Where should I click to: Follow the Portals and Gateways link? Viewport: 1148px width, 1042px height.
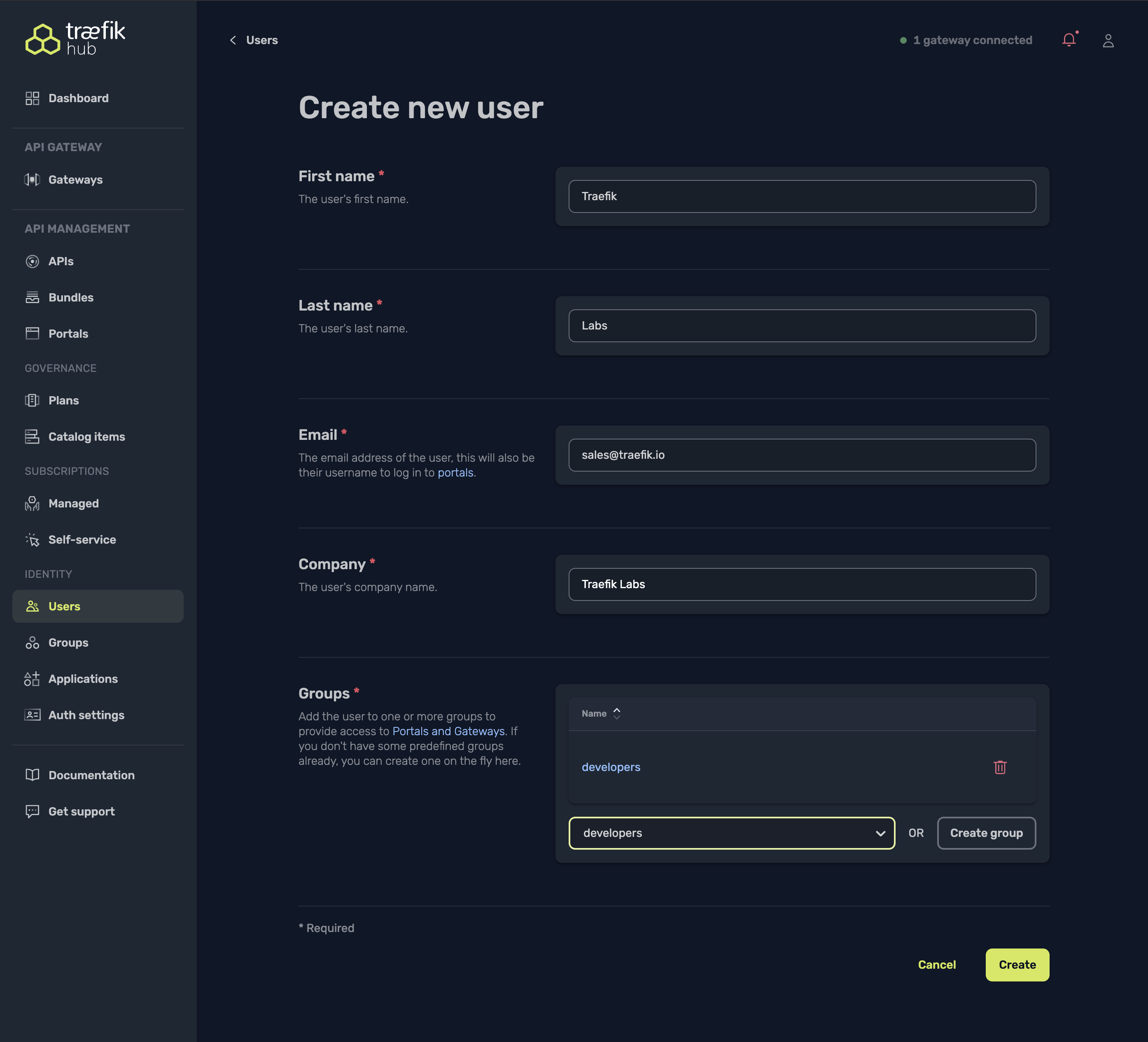coord(448,731)
